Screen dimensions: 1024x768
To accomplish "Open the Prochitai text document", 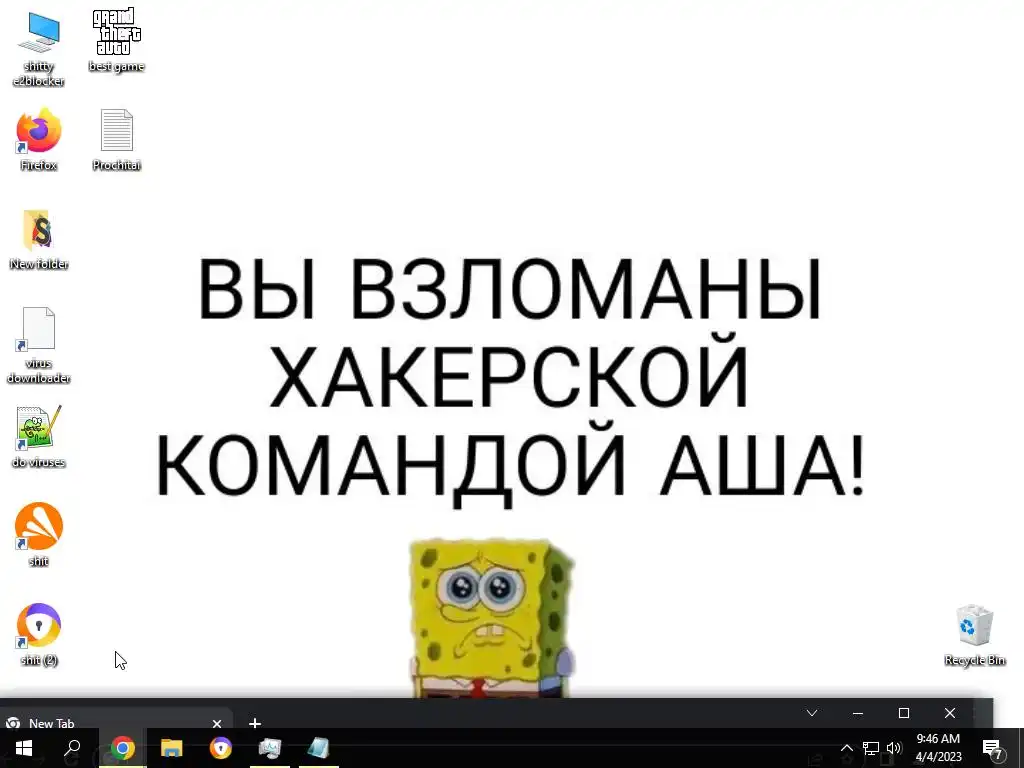I will (116, 140).
